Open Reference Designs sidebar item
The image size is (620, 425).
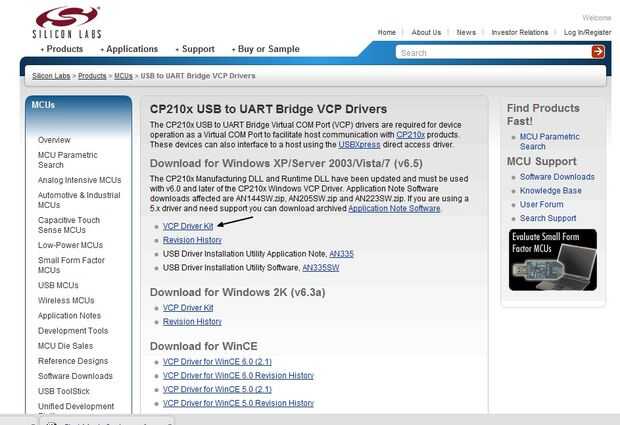pos(73,361)
